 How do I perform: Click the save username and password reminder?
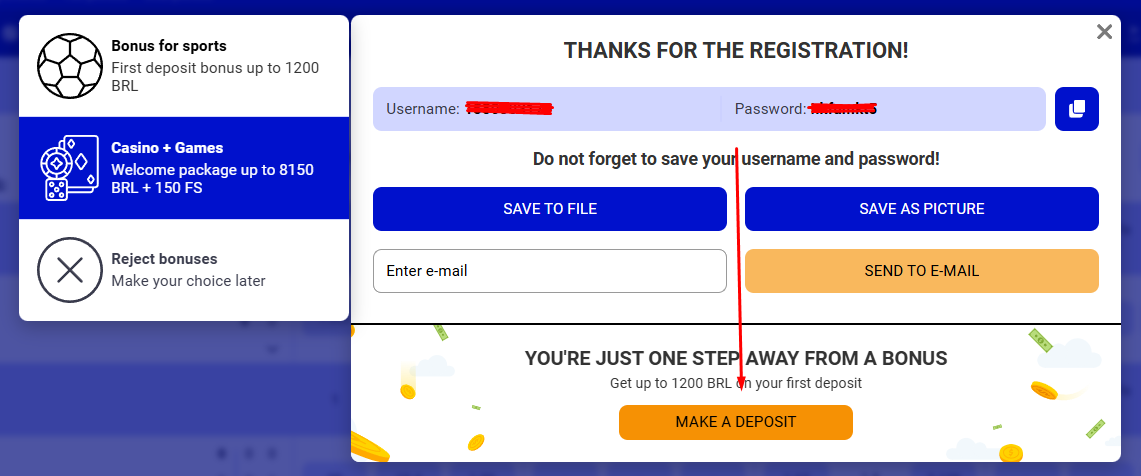tap(735, 159)
